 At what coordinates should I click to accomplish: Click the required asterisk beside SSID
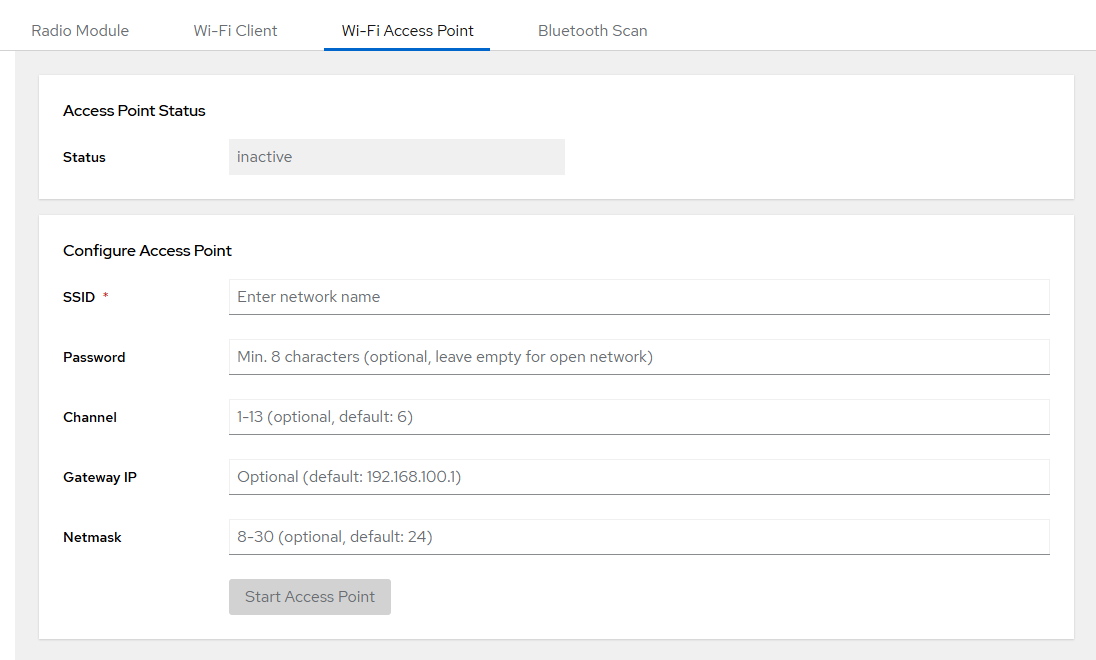105,296
